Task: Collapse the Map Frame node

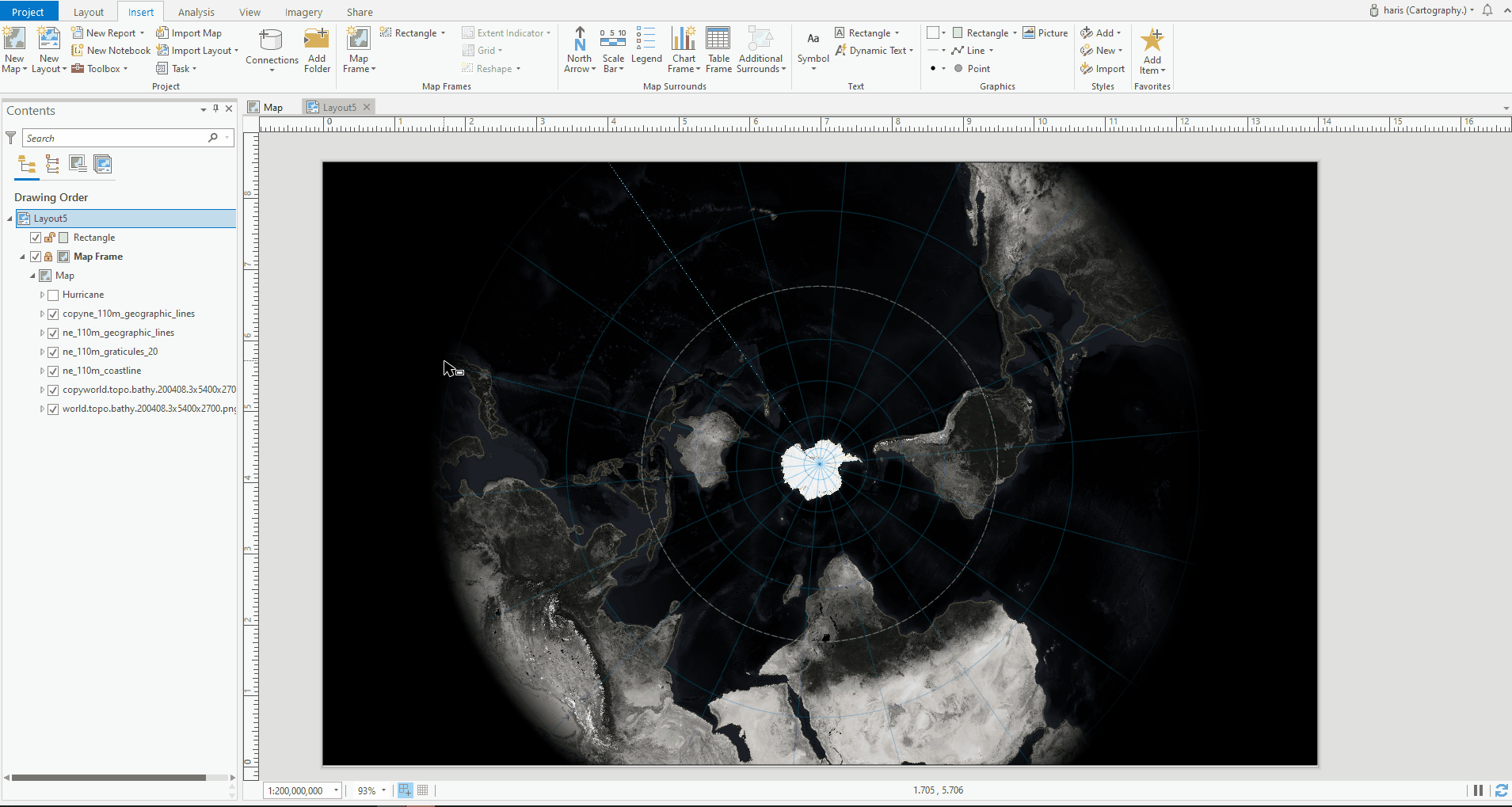Action: click(x=22, y=257)
